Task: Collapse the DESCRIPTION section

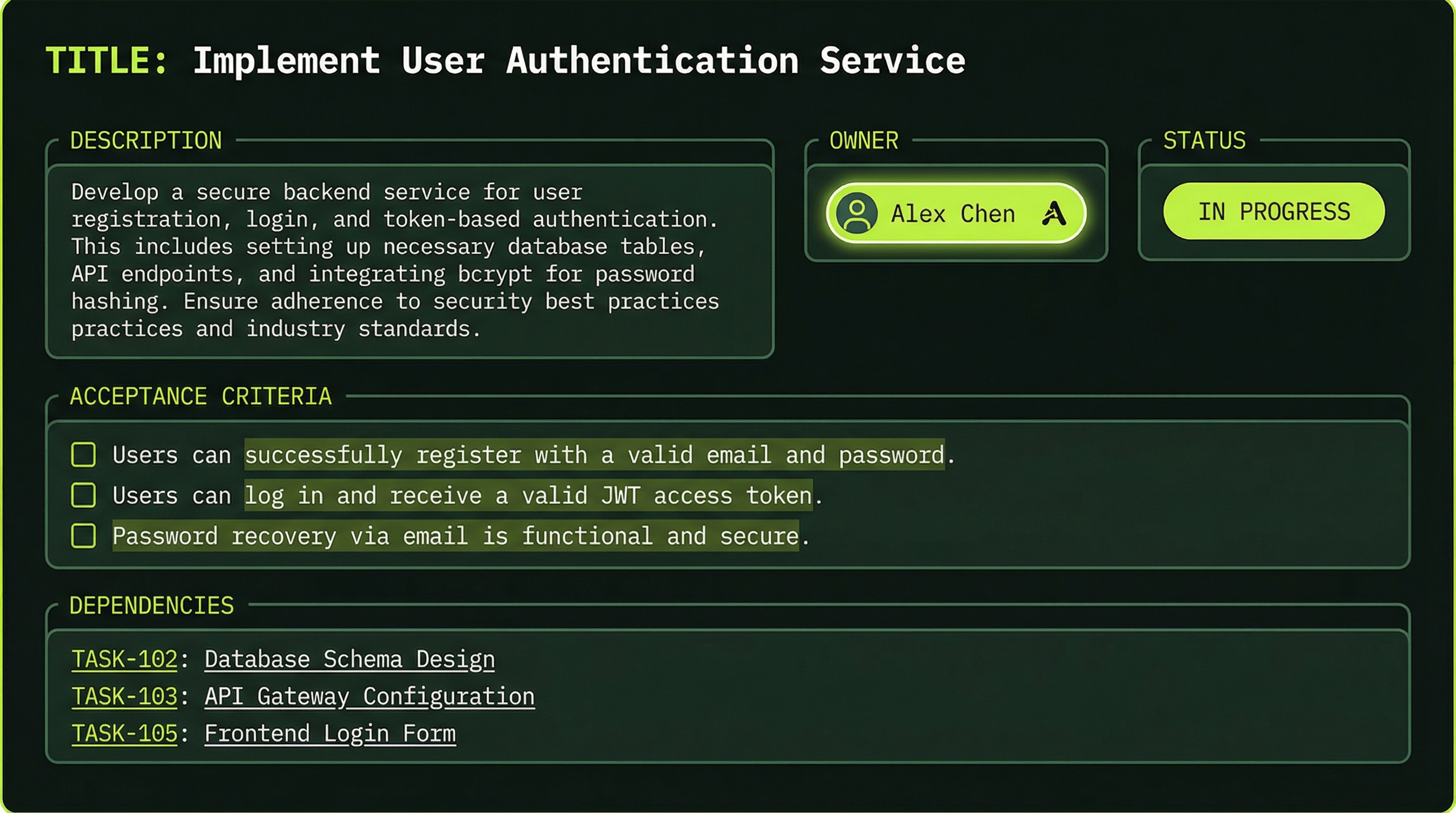Action: point(146,141)
